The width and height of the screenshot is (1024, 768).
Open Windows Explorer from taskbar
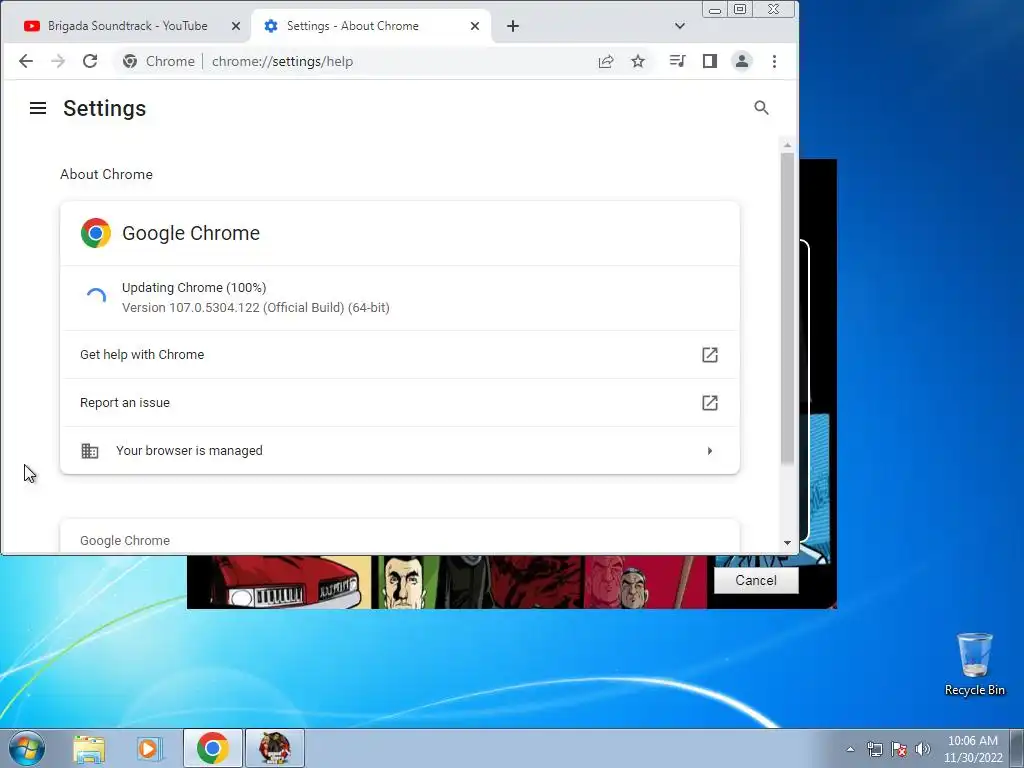[x=89, y=748]
